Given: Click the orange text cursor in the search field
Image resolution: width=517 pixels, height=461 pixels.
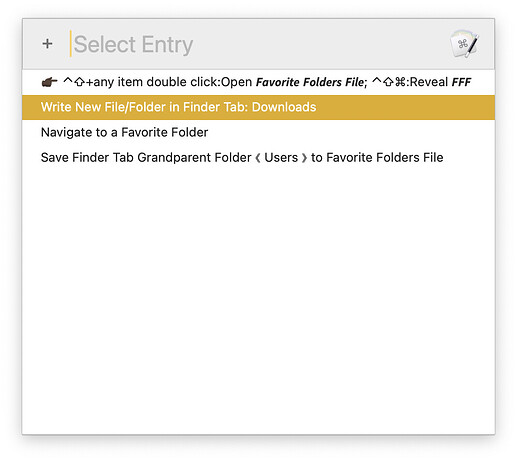Looking at the screenshot, I should [x=70, y=44].
